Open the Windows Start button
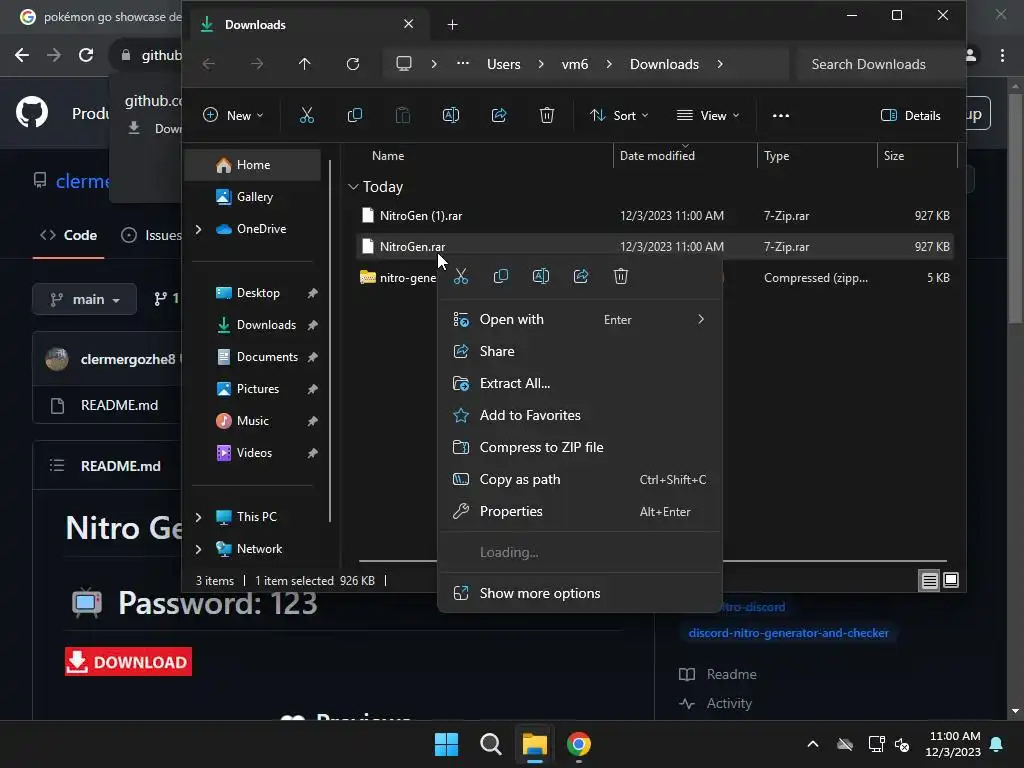Viewport: 1024px width, 768px height. tap(446, 744)
